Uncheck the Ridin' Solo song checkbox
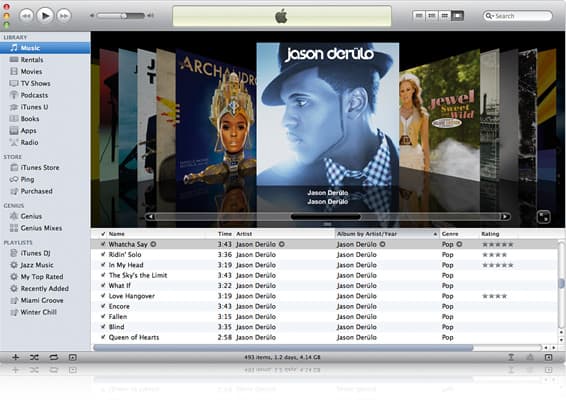The width and height of the screenshot is (566, 405). (103, 254)
